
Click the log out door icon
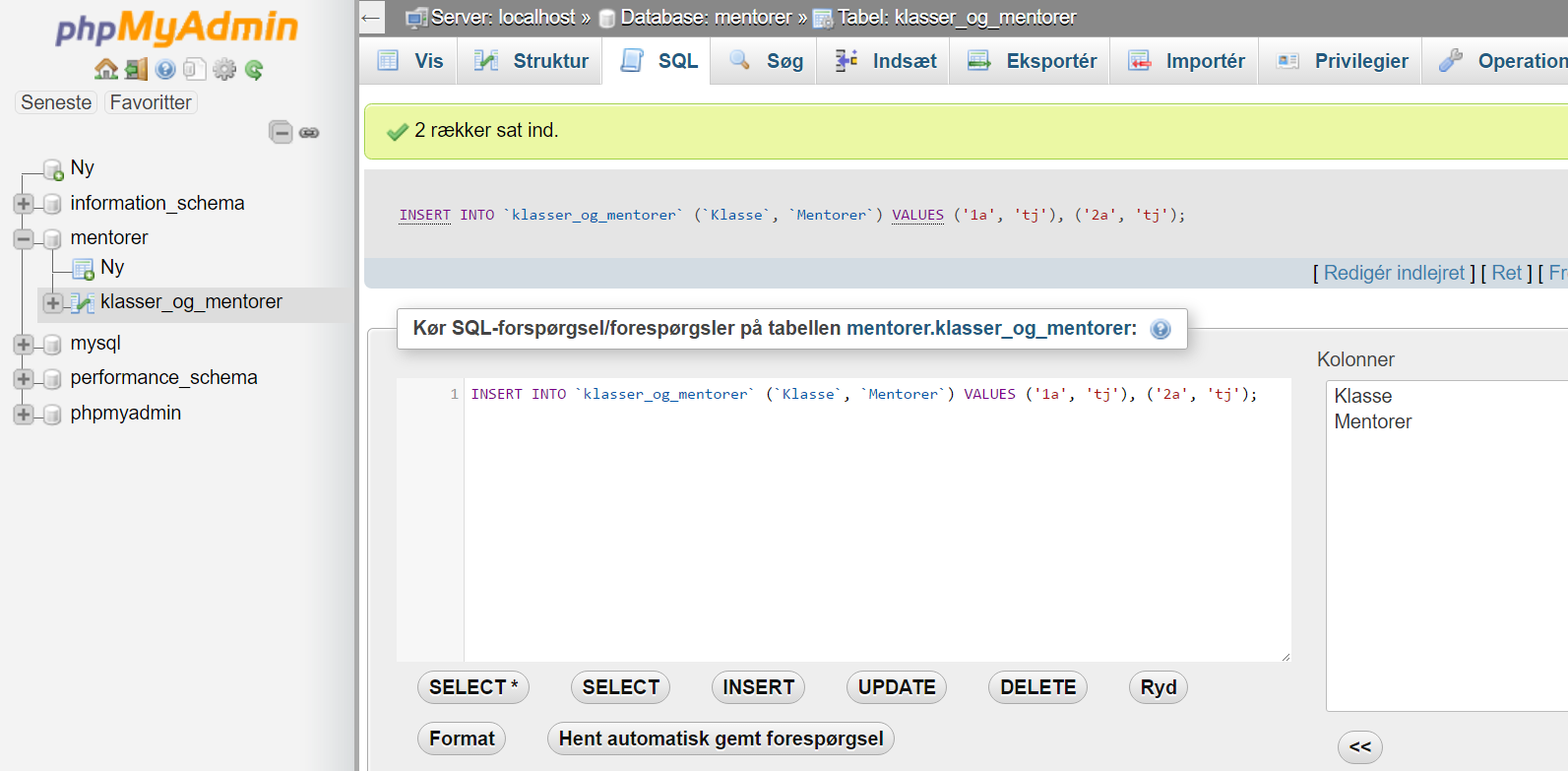pyautogui.click(x=136, y=69)
